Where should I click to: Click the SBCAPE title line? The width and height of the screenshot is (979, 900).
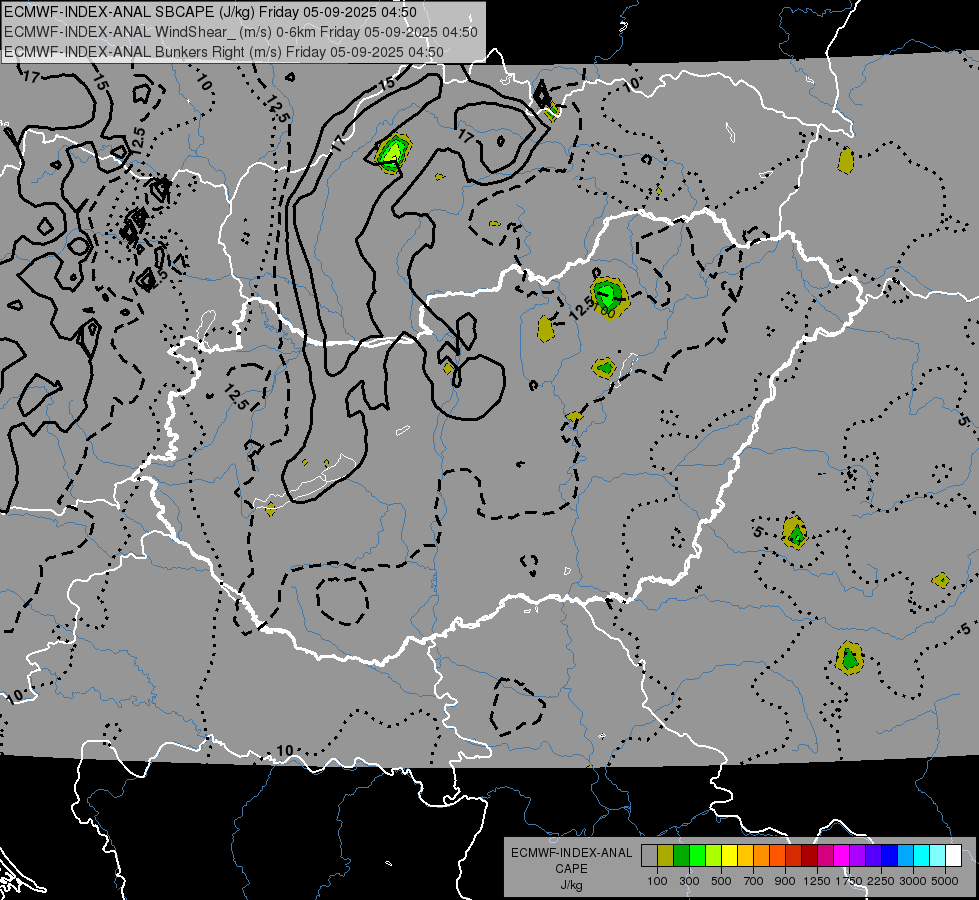point(210,12)
